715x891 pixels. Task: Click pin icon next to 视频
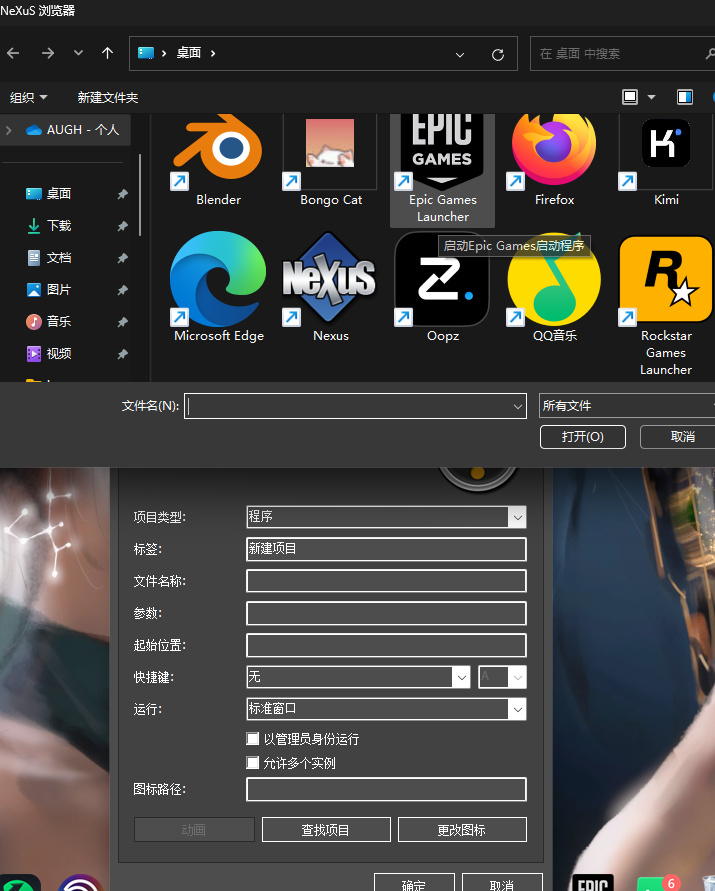[122, 354]
